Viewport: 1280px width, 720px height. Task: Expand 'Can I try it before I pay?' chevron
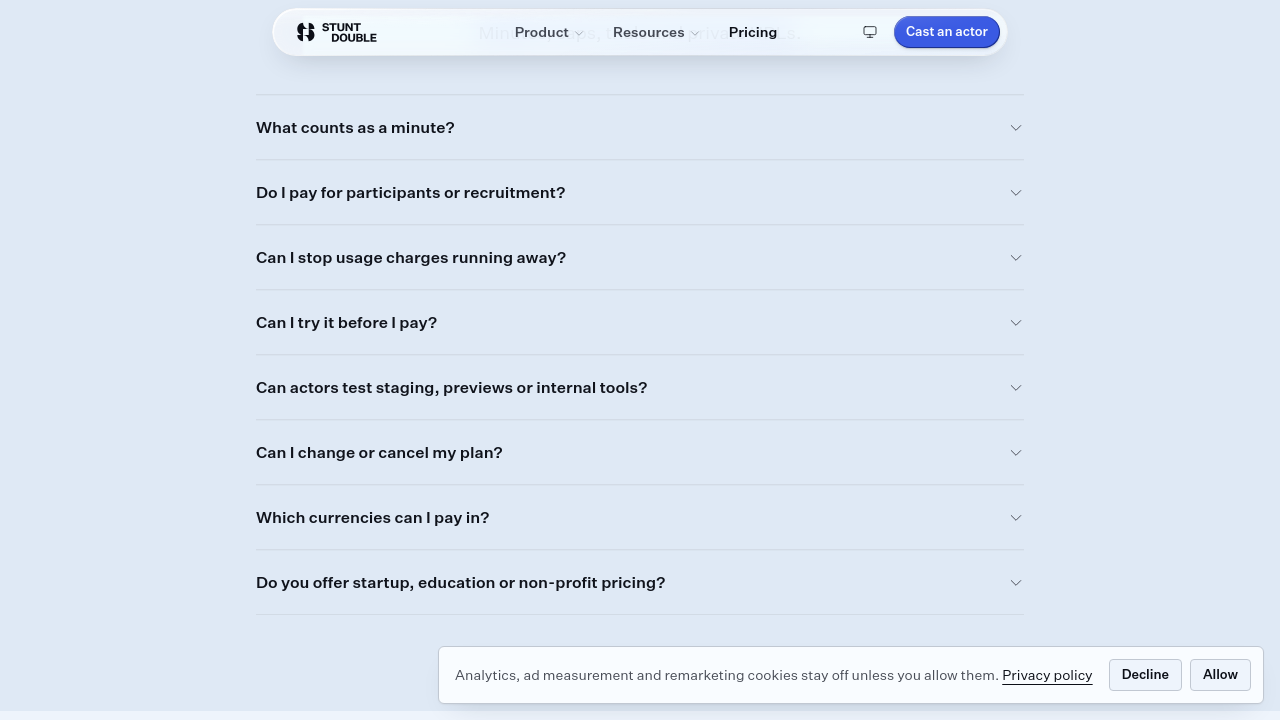coord(1016,323)
